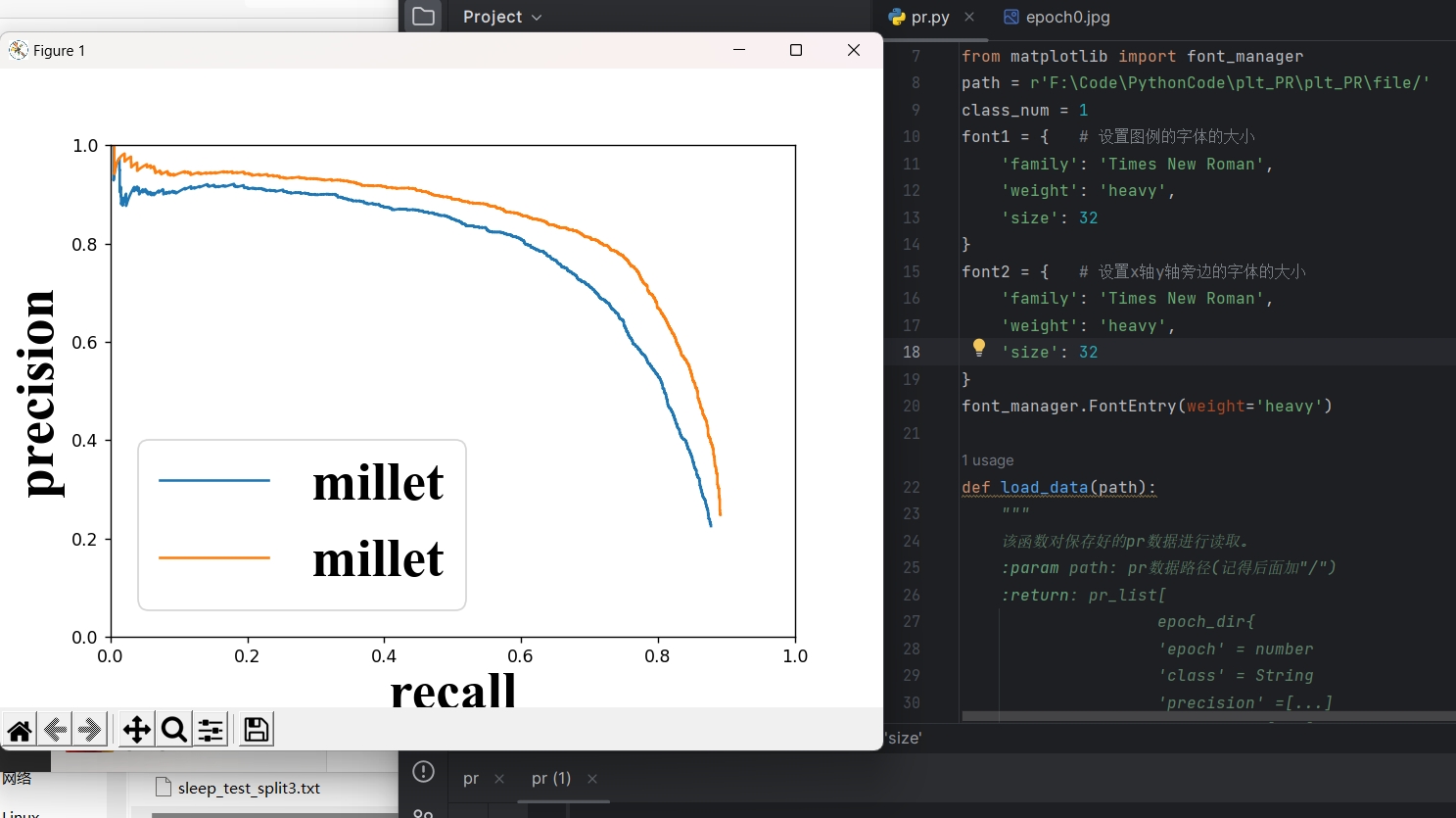
Task: Maximize the Figure 1 window
Action: point(796,50)
